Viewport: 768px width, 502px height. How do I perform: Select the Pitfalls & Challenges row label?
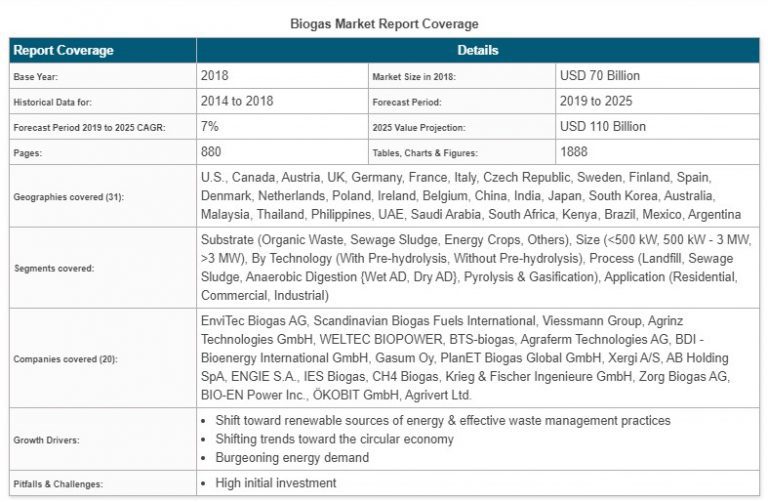pyautogui.click(x=59, y=484)
